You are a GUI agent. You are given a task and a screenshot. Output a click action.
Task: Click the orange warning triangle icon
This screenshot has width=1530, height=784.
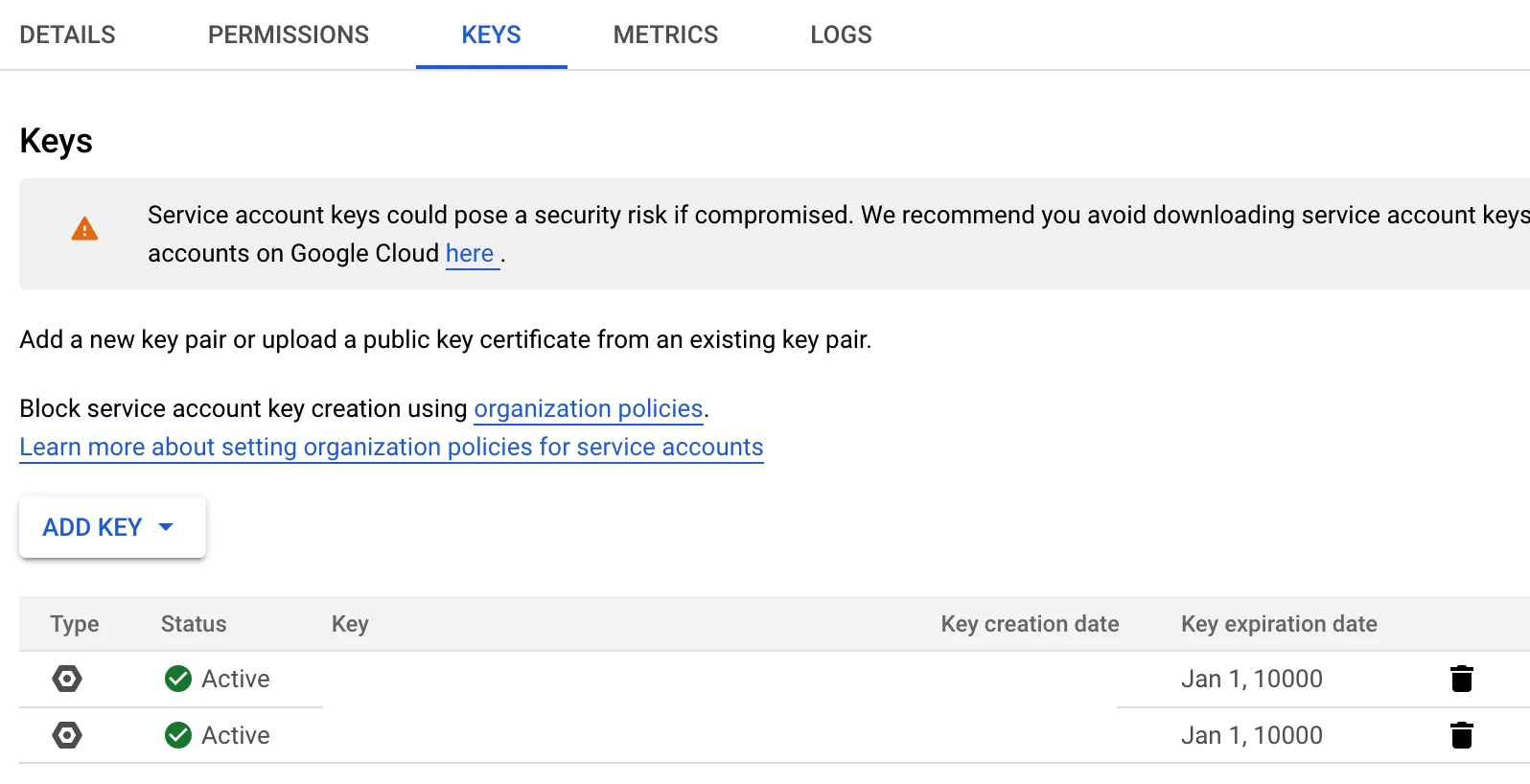click(84, 229)
